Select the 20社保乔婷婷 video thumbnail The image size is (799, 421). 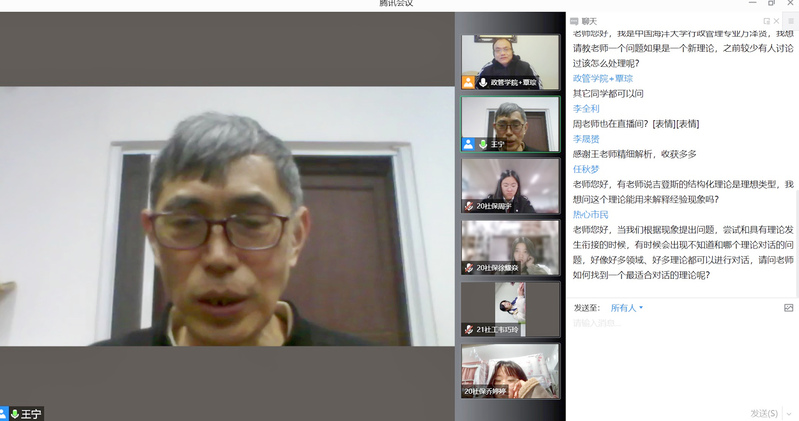point(510,371)
